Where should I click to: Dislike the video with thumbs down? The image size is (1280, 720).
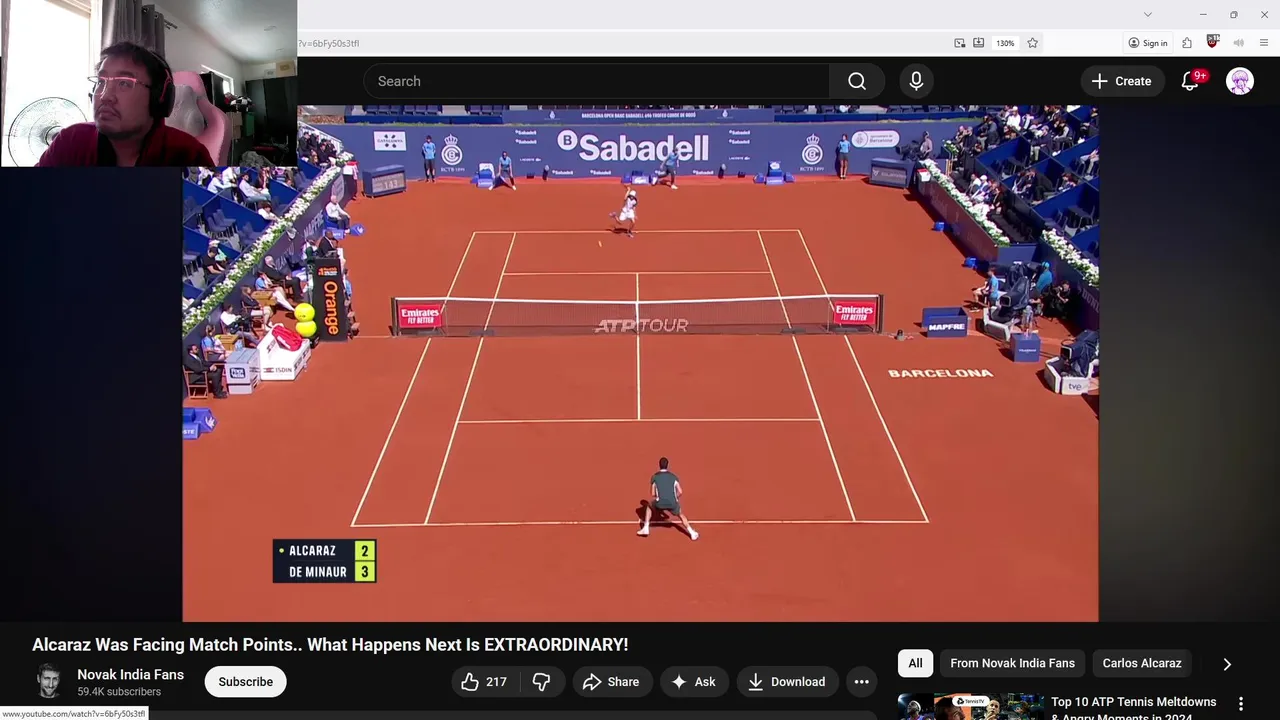point(541,682)
